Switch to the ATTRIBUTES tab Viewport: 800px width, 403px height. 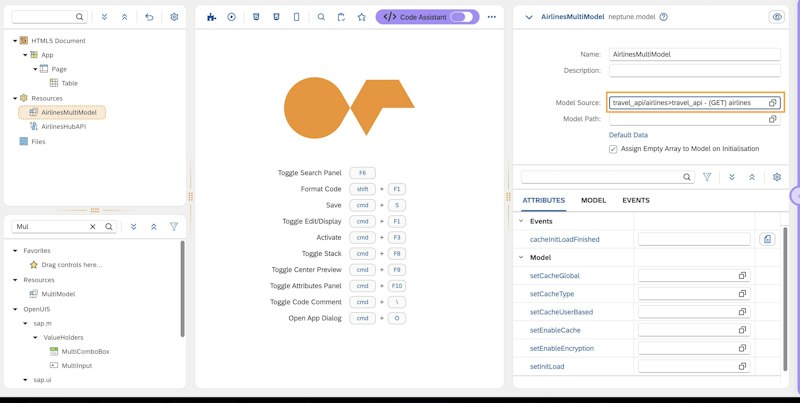[543, 200]
